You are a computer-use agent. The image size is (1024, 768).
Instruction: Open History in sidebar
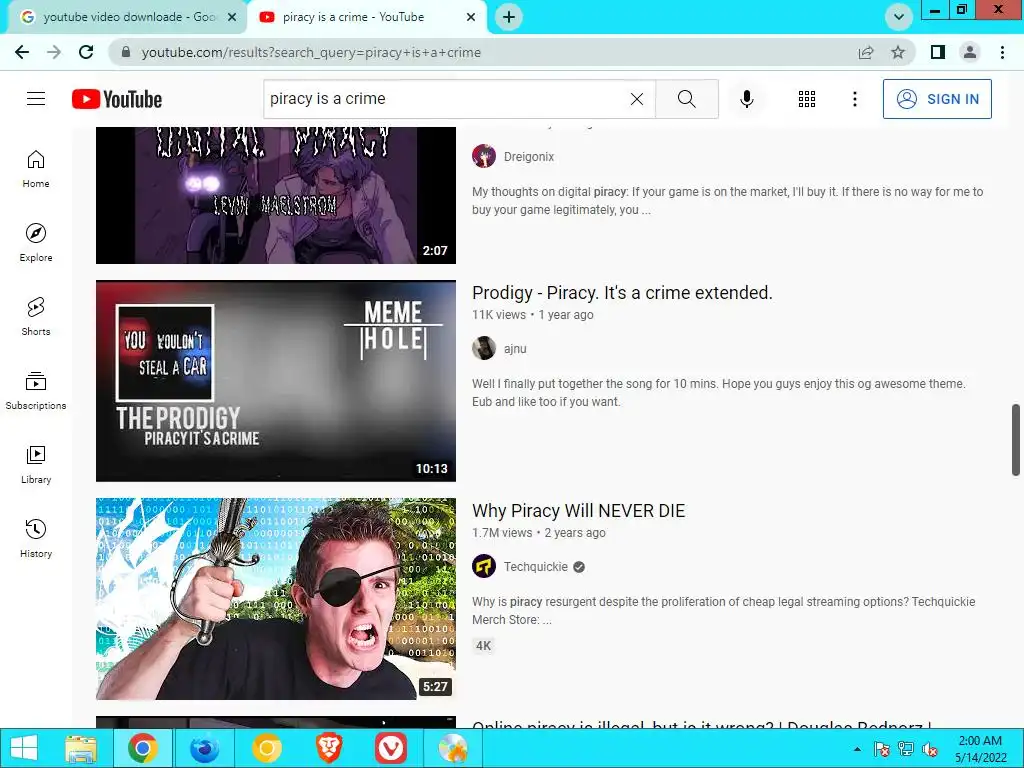point(36,538)
